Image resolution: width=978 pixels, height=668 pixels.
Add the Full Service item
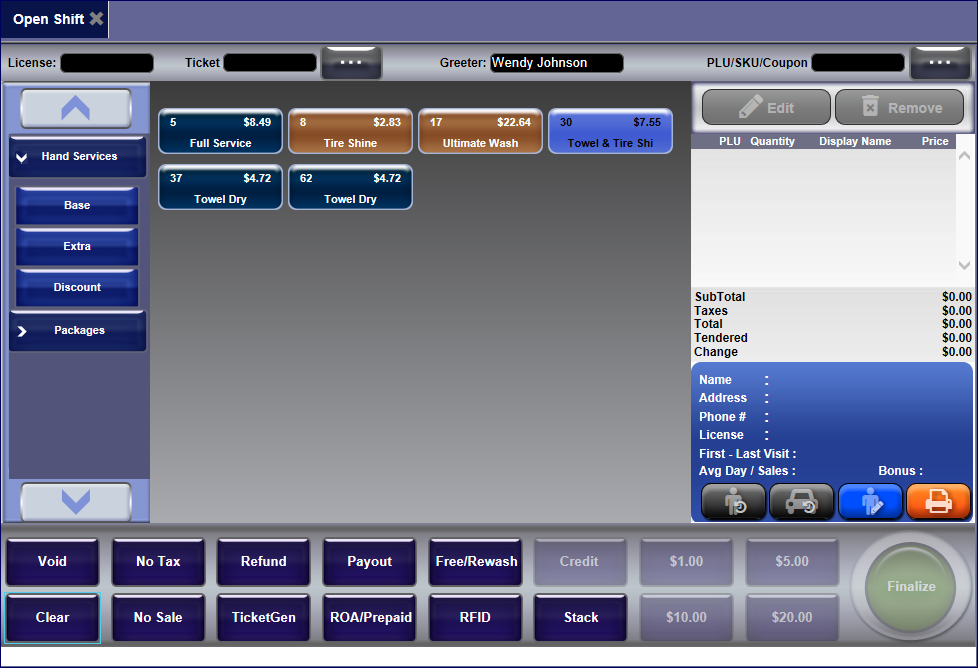coord(220,132)
